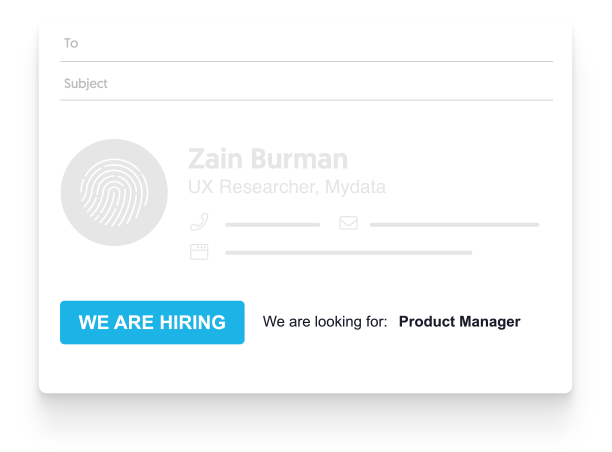
Task: Click the envelope email icon
Action: click(348, 223)
